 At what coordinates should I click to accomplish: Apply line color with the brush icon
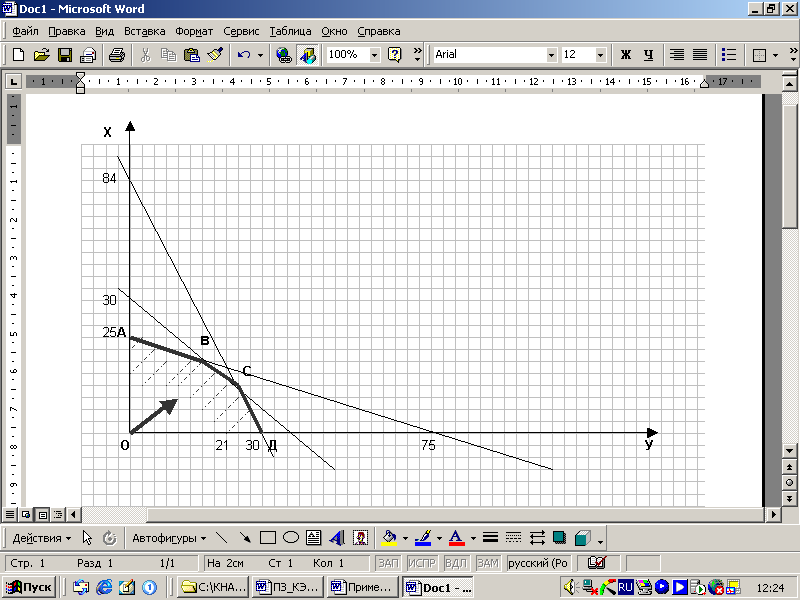pyautogui.click(x=423, y=538)
